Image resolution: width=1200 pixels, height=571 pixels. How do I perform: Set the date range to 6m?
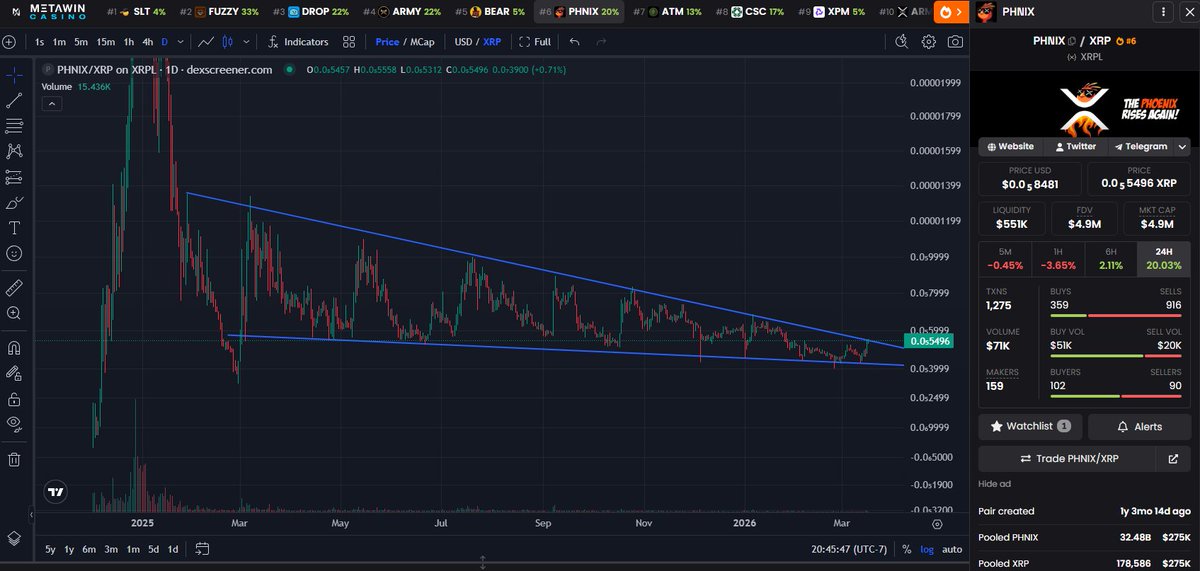89,549
